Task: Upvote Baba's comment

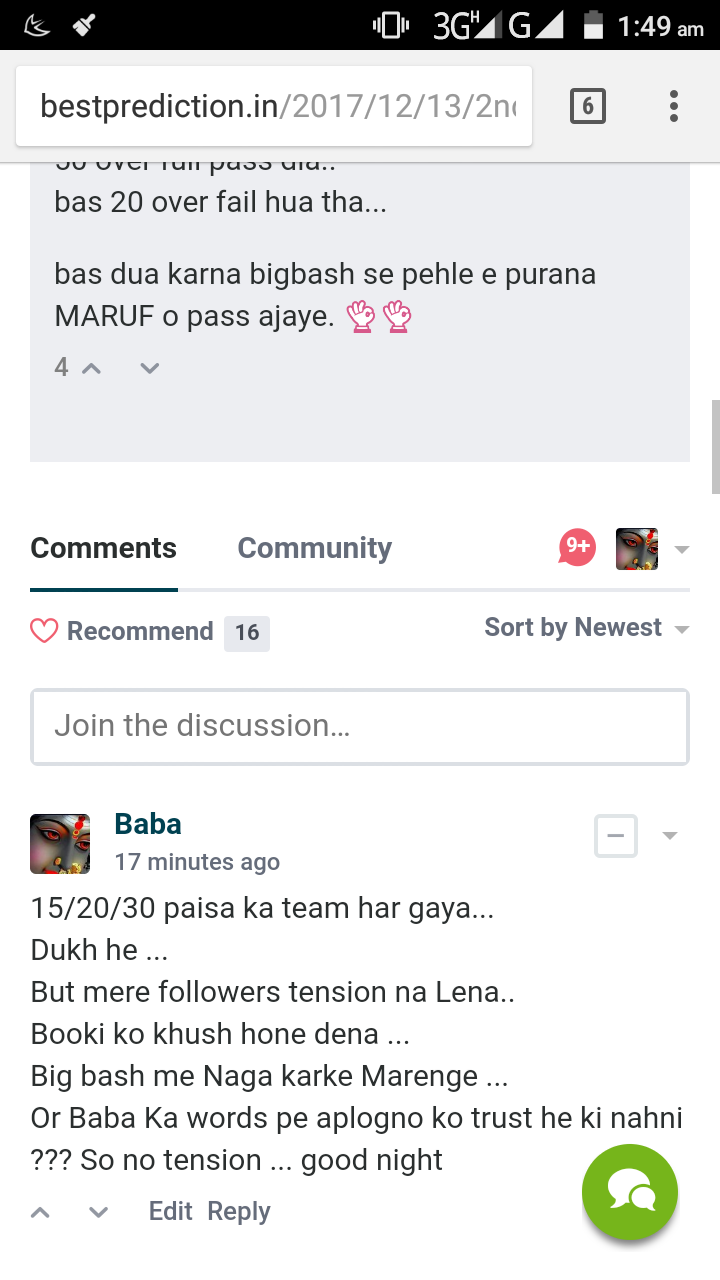Action: click(x=40, y=1212)
